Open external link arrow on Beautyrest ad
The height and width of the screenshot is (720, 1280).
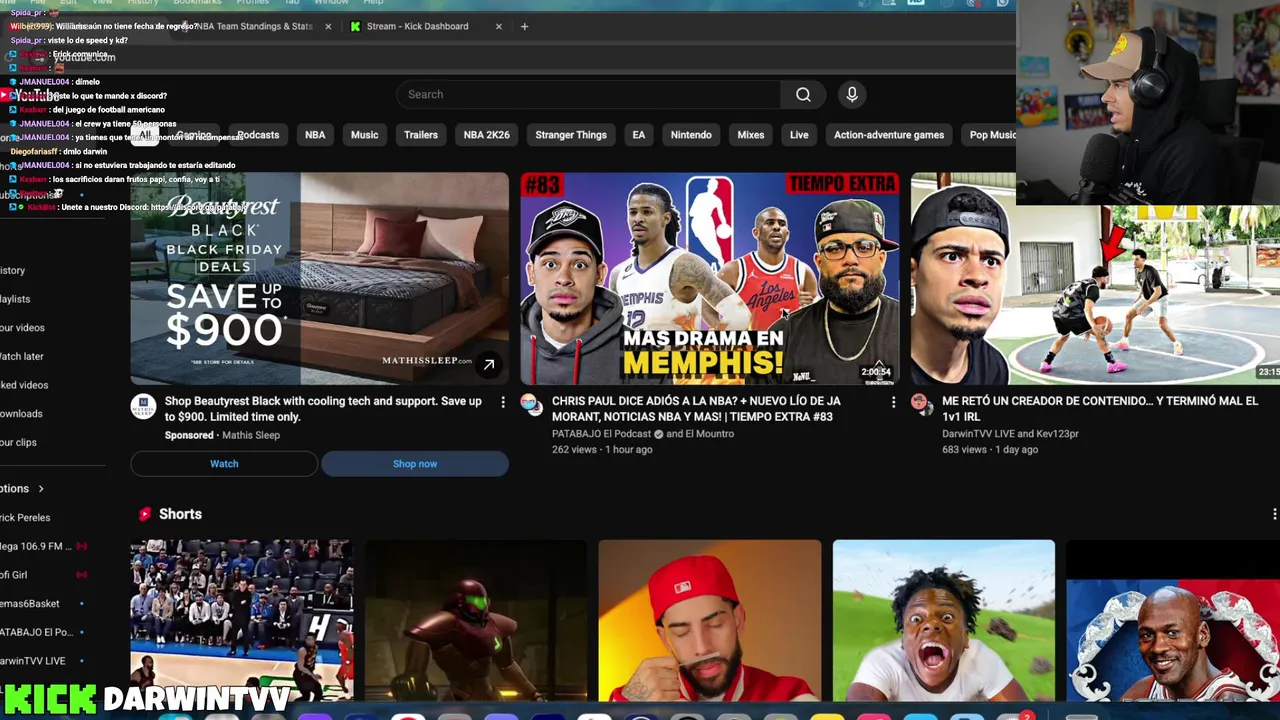tap(489, 365)
